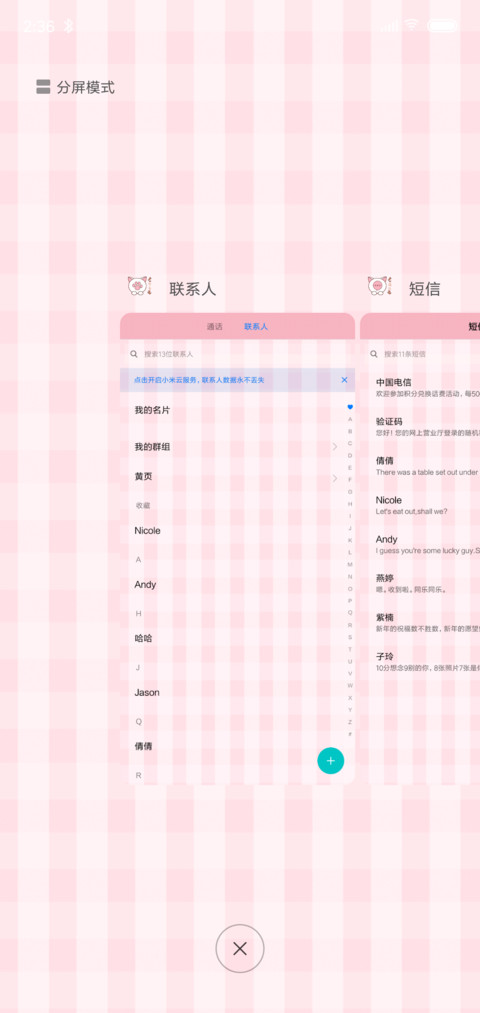
Task: Clear all recent apps with X button
Action: point(240,948)
